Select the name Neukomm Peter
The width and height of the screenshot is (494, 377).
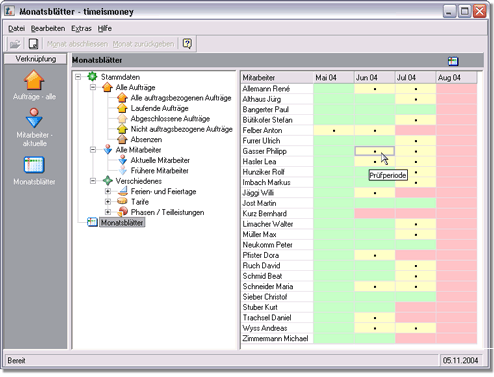[x=267, y=245]
